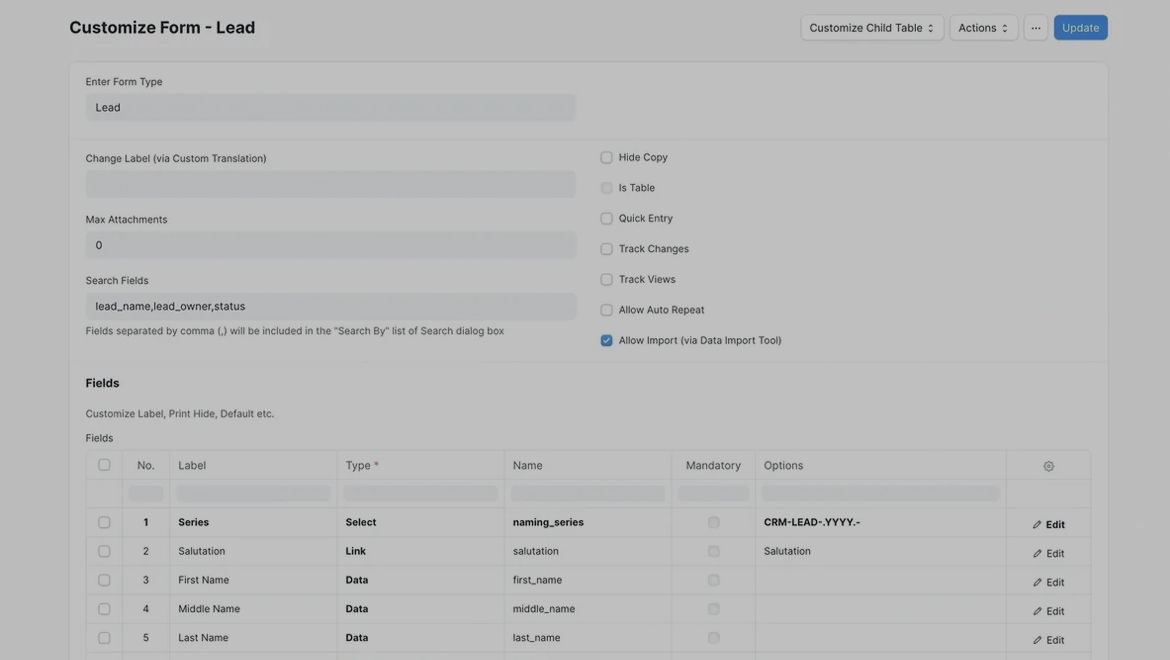
Task: Click the Label column filter field
Action: pos(253,494)
